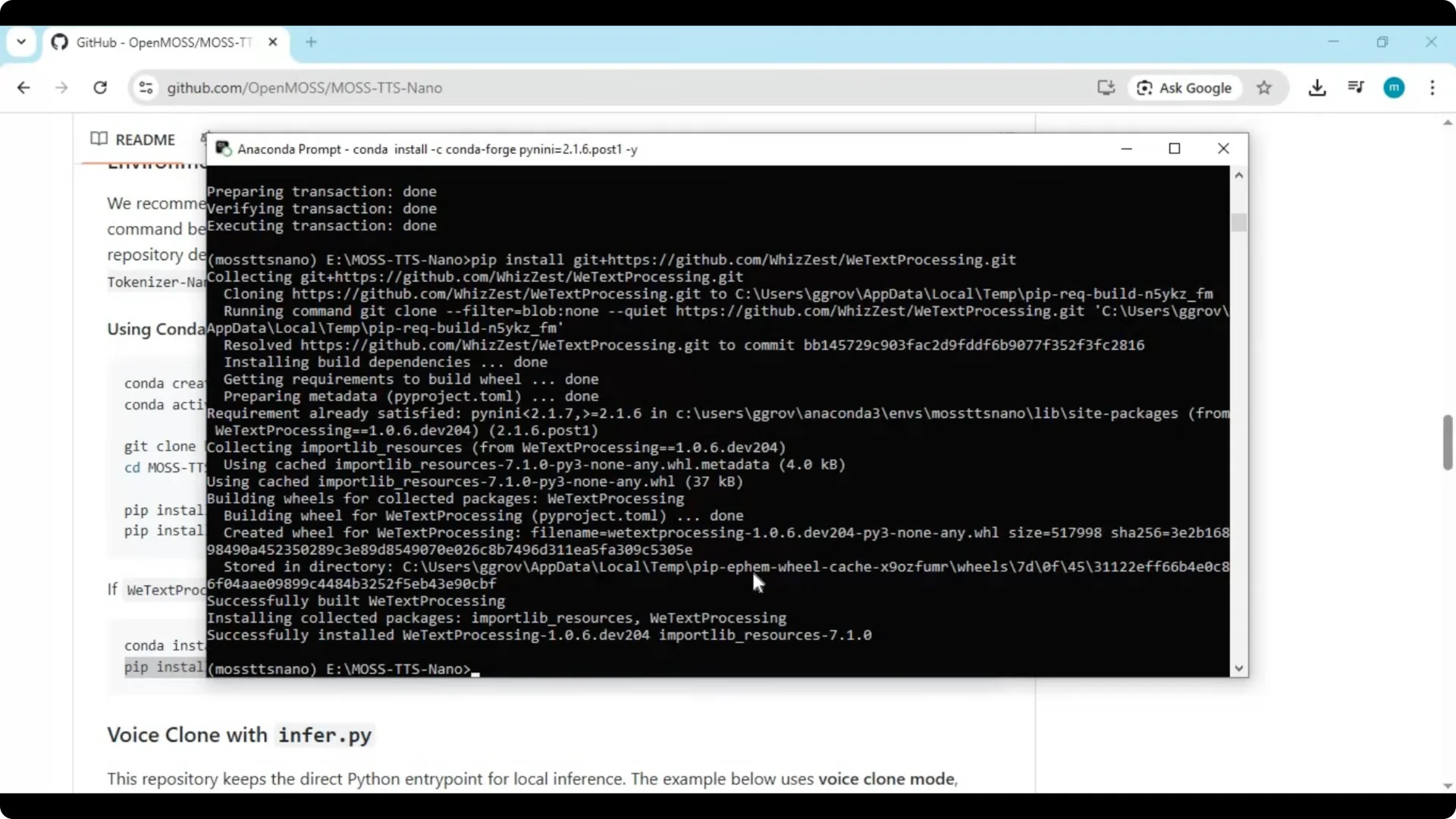This screenshot has height=819, width=1456.
Task: Open the profile avatar menu
Action: (x=1394, y=88)
